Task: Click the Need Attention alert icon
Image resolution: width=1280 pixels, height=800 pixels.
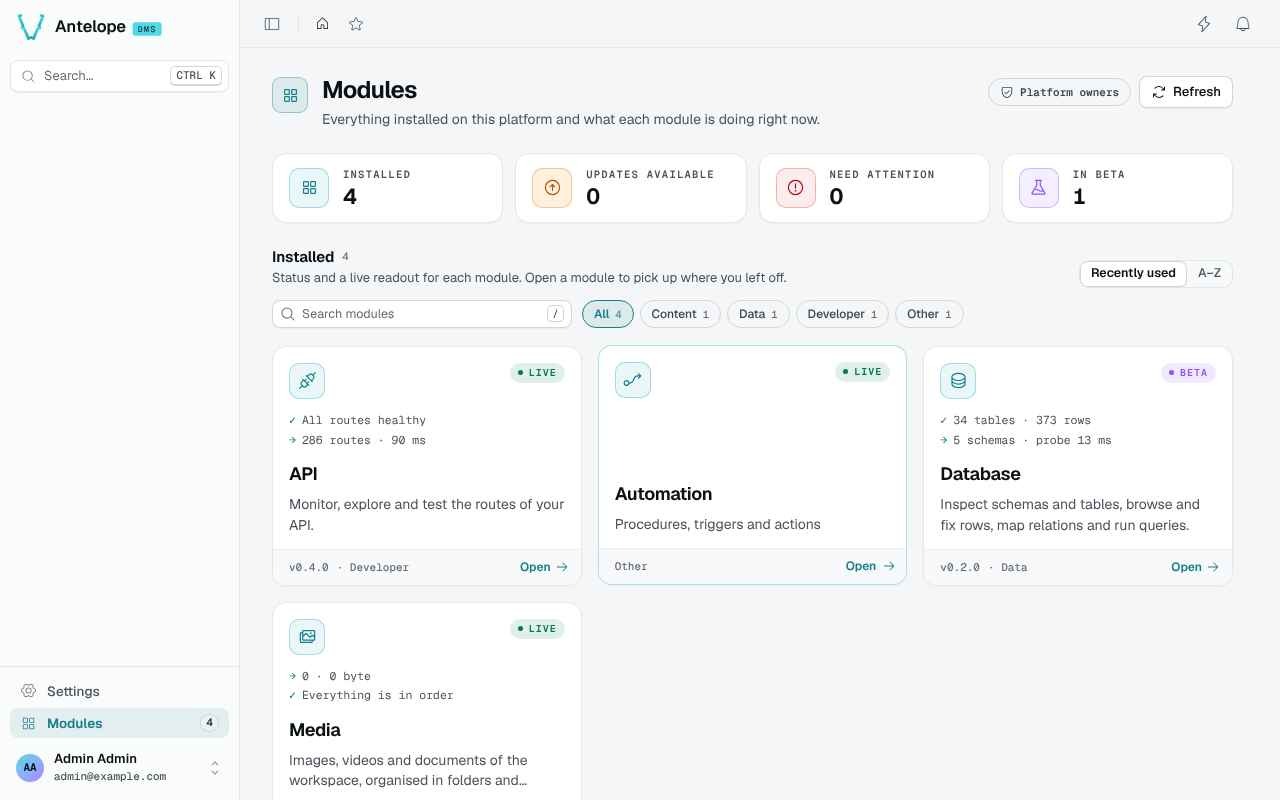Action: click(796, 188)
